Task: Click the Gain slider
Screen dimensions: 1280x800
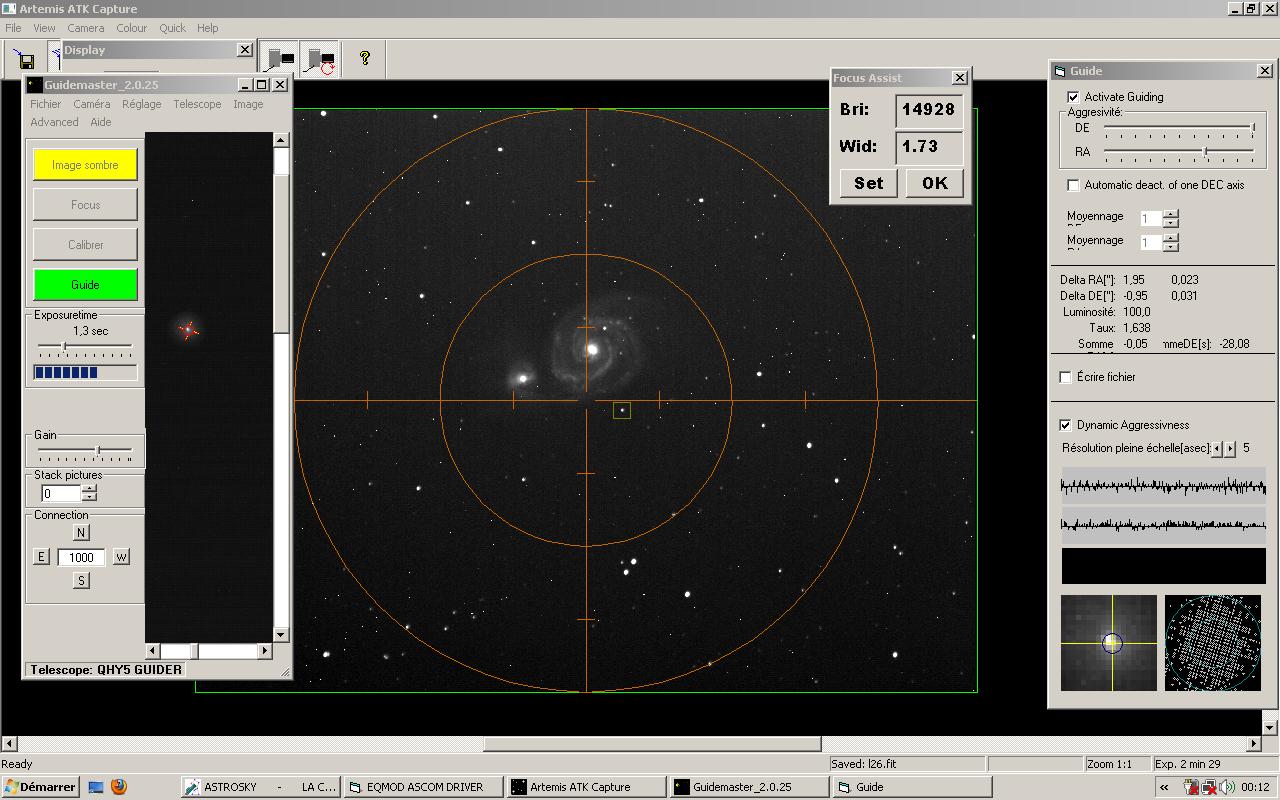Action: click(x=85, y=450)
